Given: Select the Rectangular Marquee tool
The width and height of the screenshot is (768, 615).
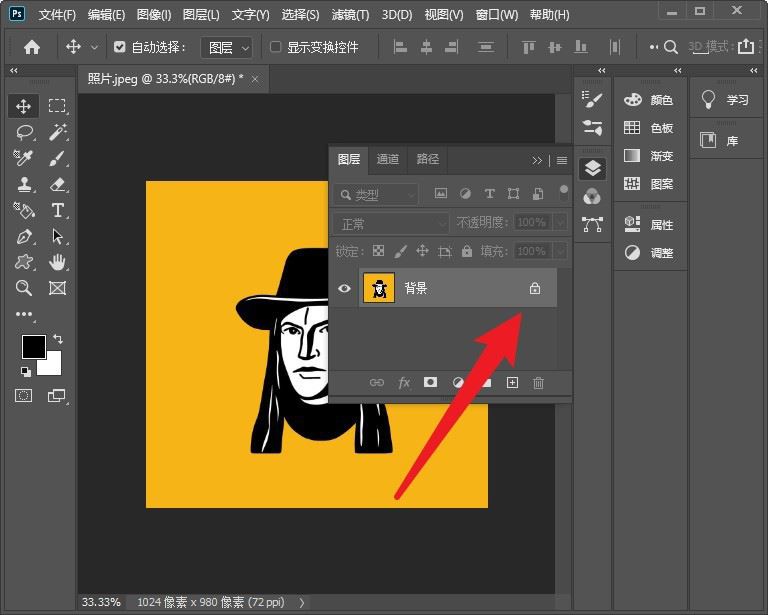Looking at the screenshot, I should tap(57, 106).
